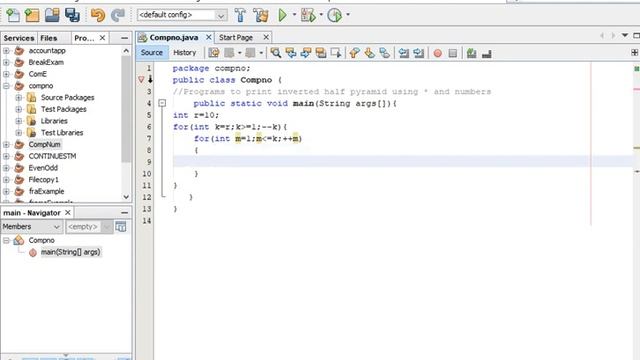Viewport: 640px width, 360px height.
Task: Minimize the Projects window group
Action: click(124, 38)
